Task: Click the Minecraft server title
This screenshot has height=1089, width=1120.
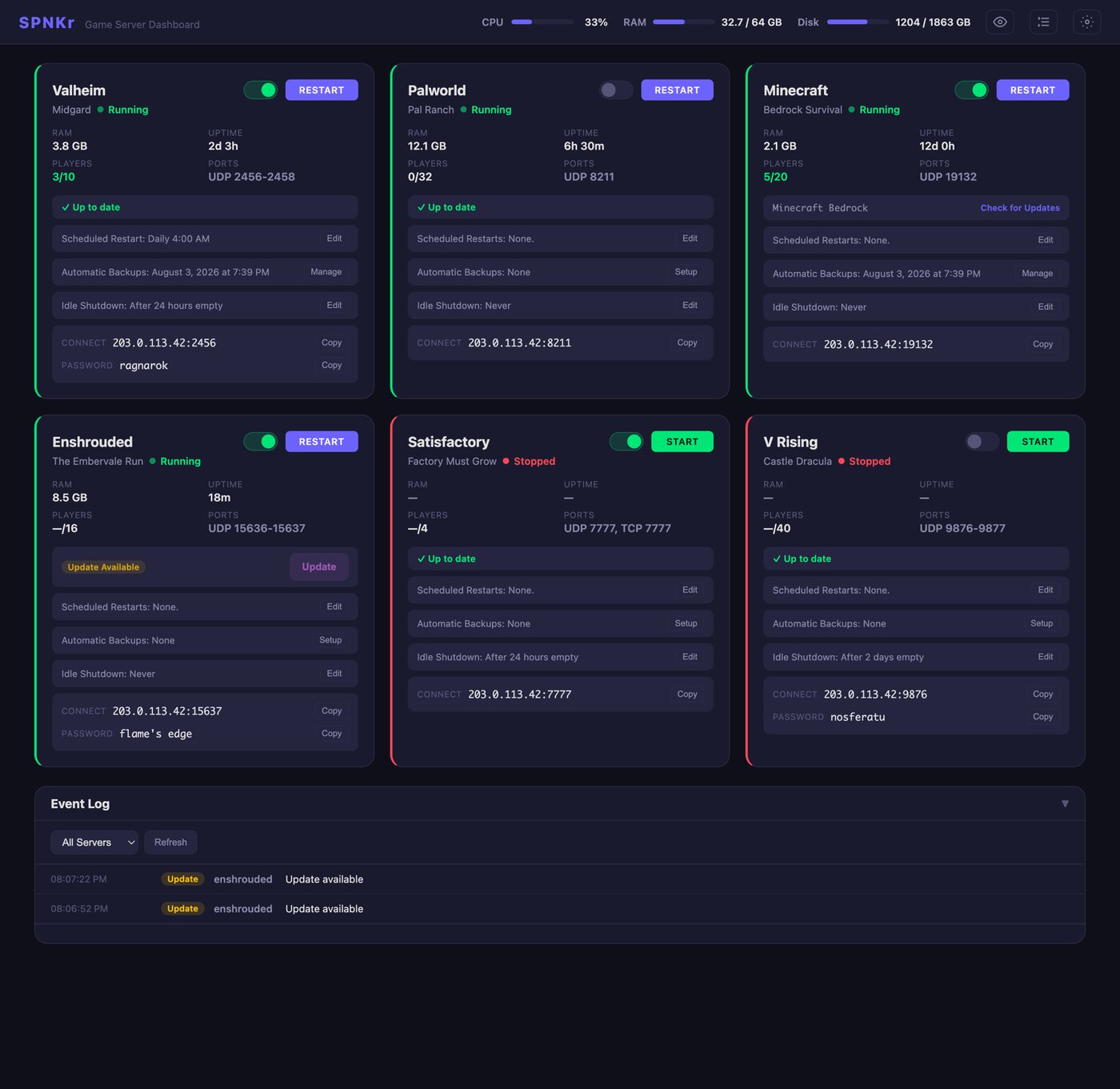Action: point(795,90)
